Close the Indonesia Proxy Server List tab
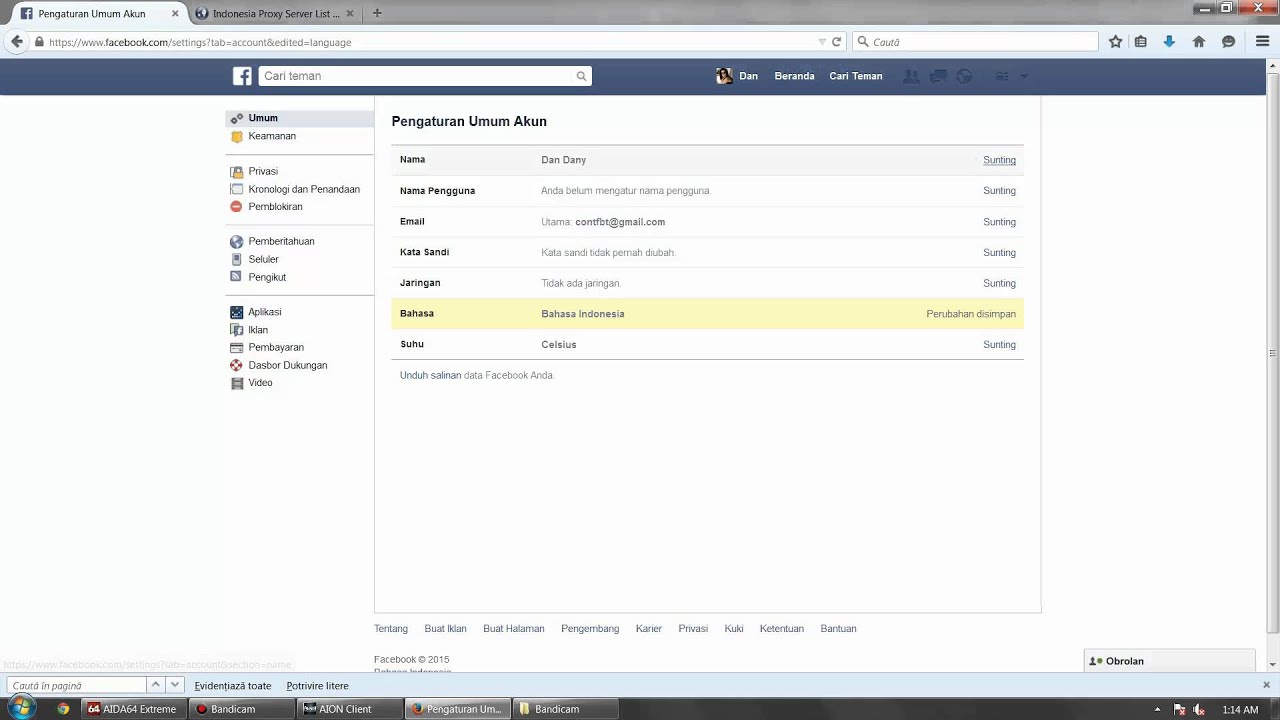 point(349,14)
